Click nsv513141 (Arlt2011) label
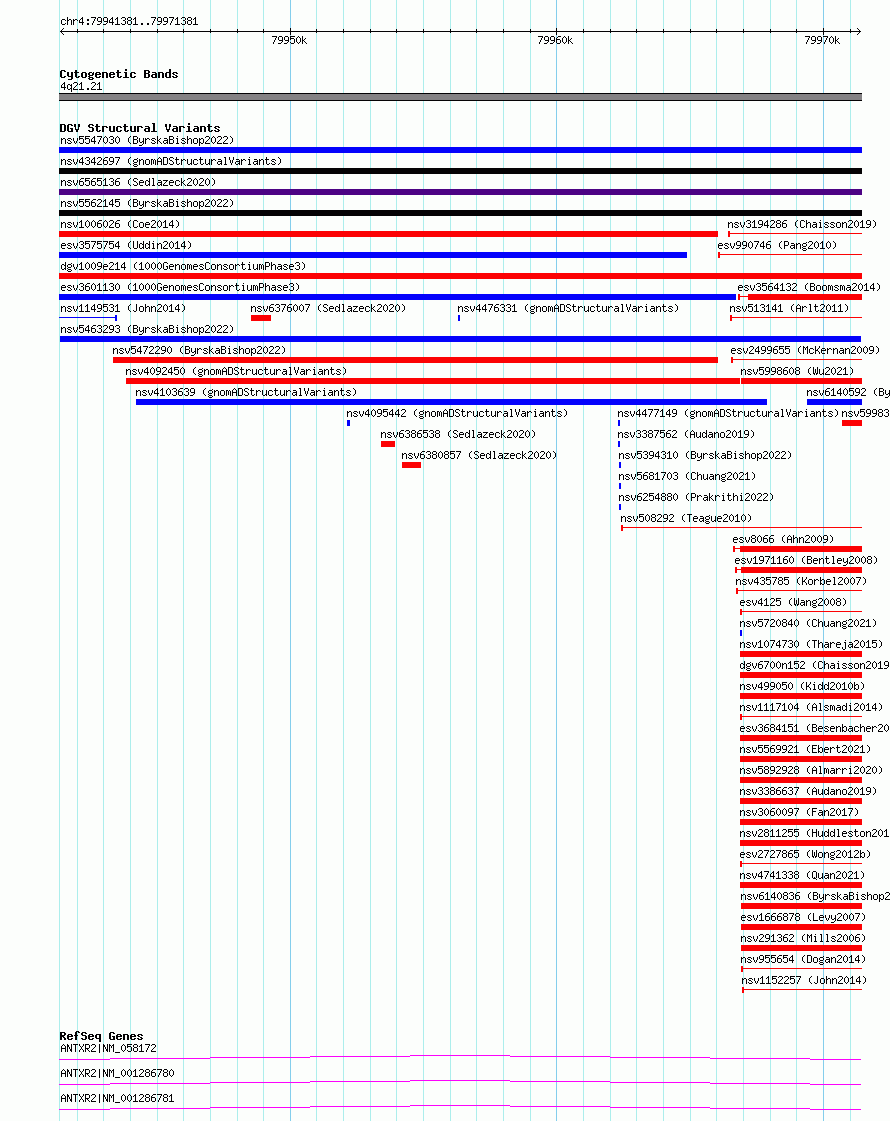The image size is (890, 1121). pyautogui.click(x=789, y=308)
